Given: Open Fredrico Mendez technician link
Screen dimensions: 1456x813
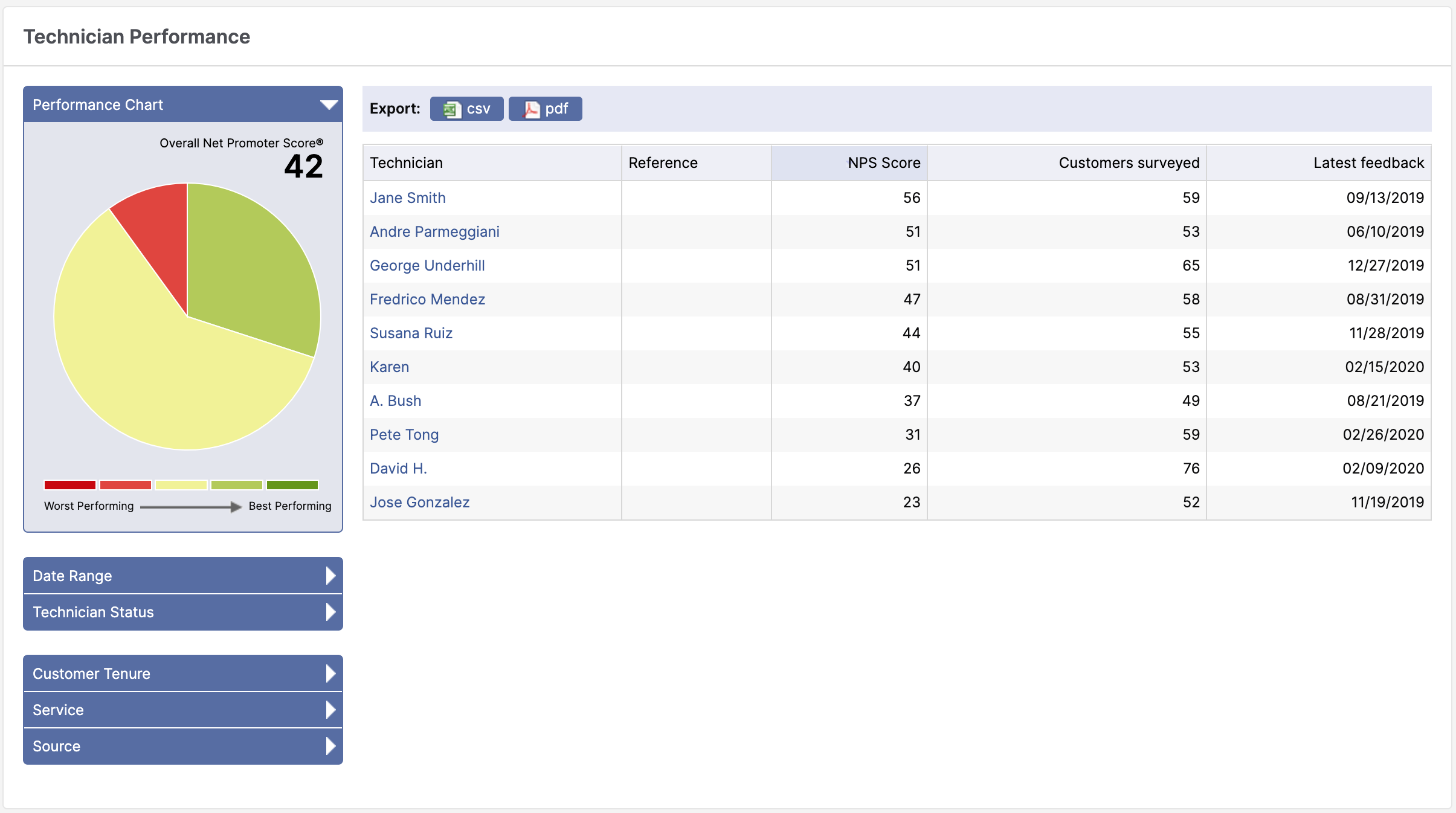Looking at the screenshot, I should (427, 299).
